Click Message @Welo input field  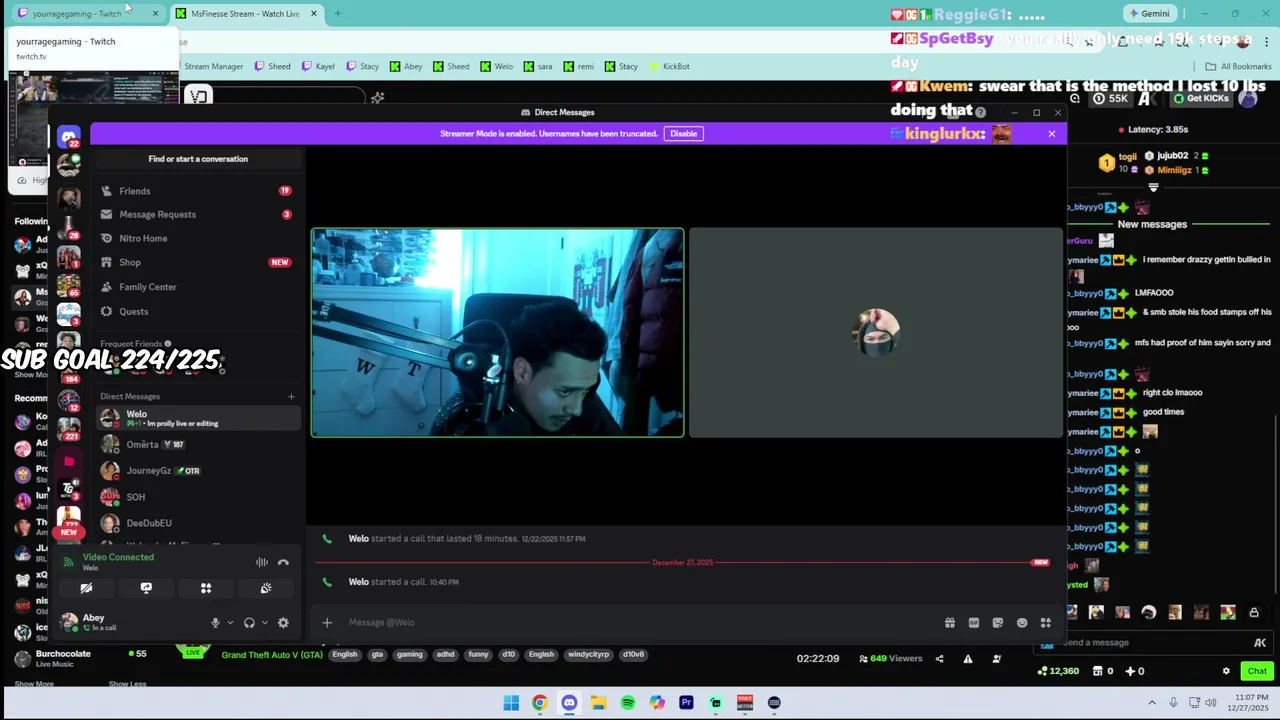[x=640, y=622]
